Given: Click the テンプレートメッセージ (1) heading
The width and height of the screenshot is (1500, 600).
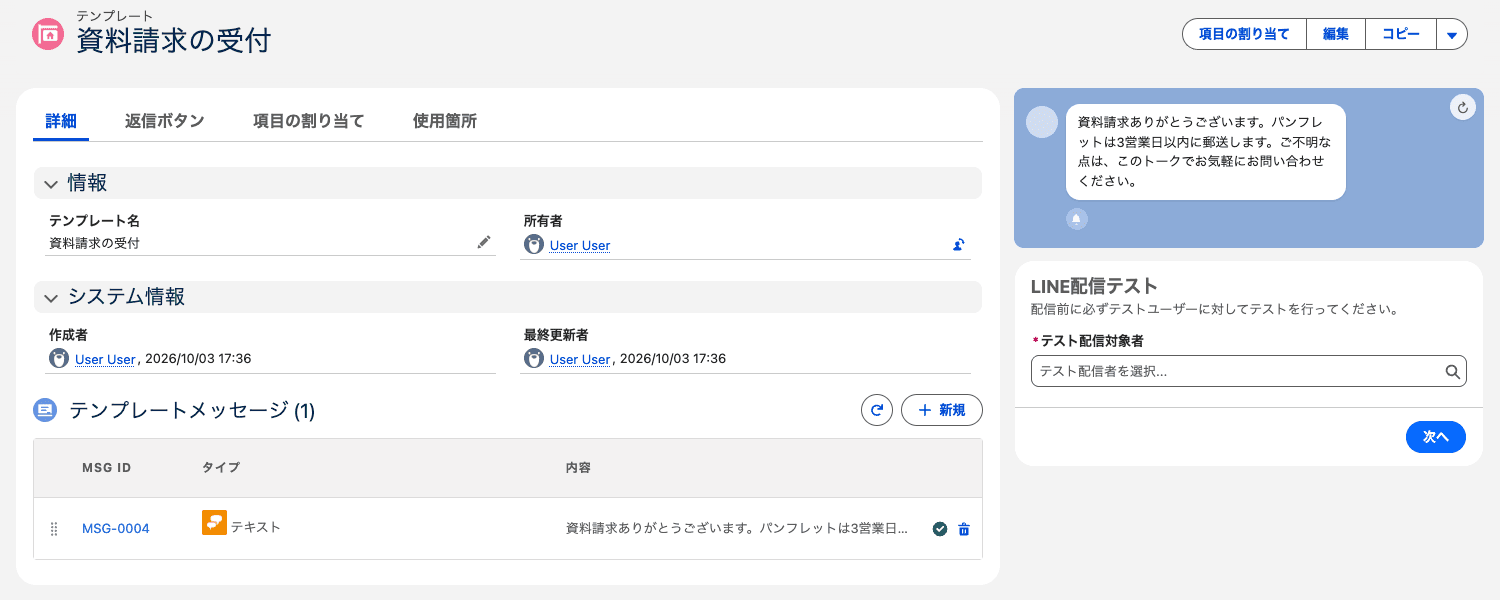Looking at the screenshot, I should 192,410.
